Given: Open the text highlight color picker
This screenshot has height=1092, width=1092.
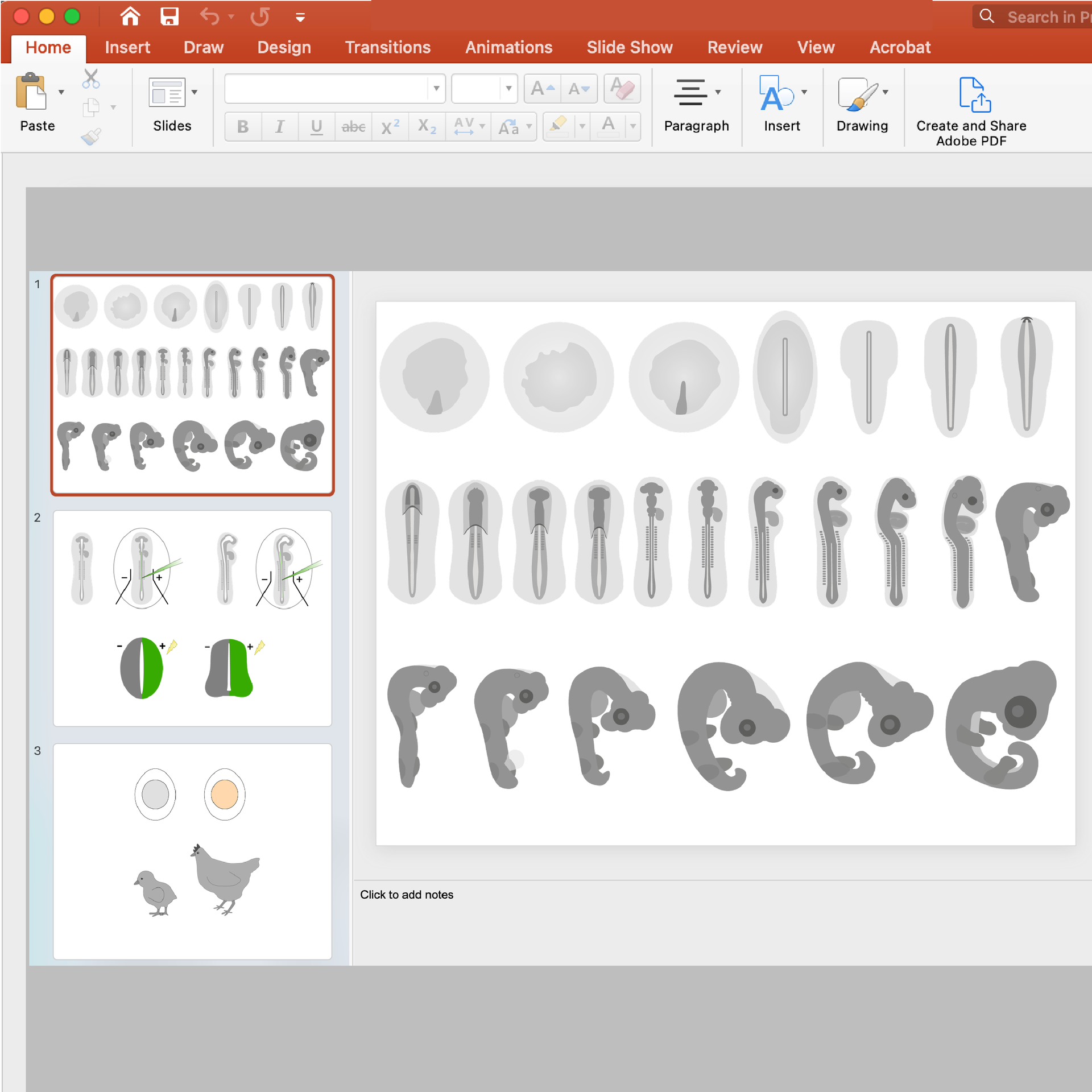Looking at the screenshot, I should pyautogui.click(x=582, y=126).
